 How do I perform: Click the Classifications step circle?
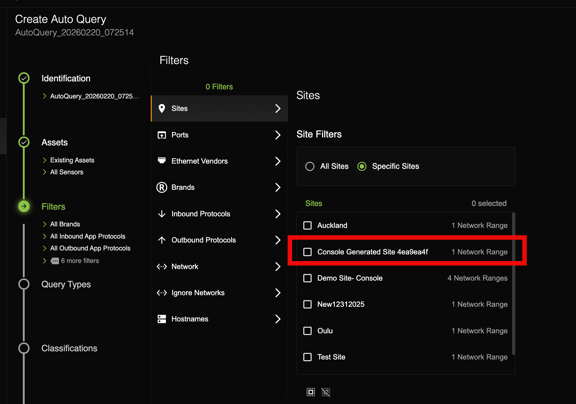(24, 348)
